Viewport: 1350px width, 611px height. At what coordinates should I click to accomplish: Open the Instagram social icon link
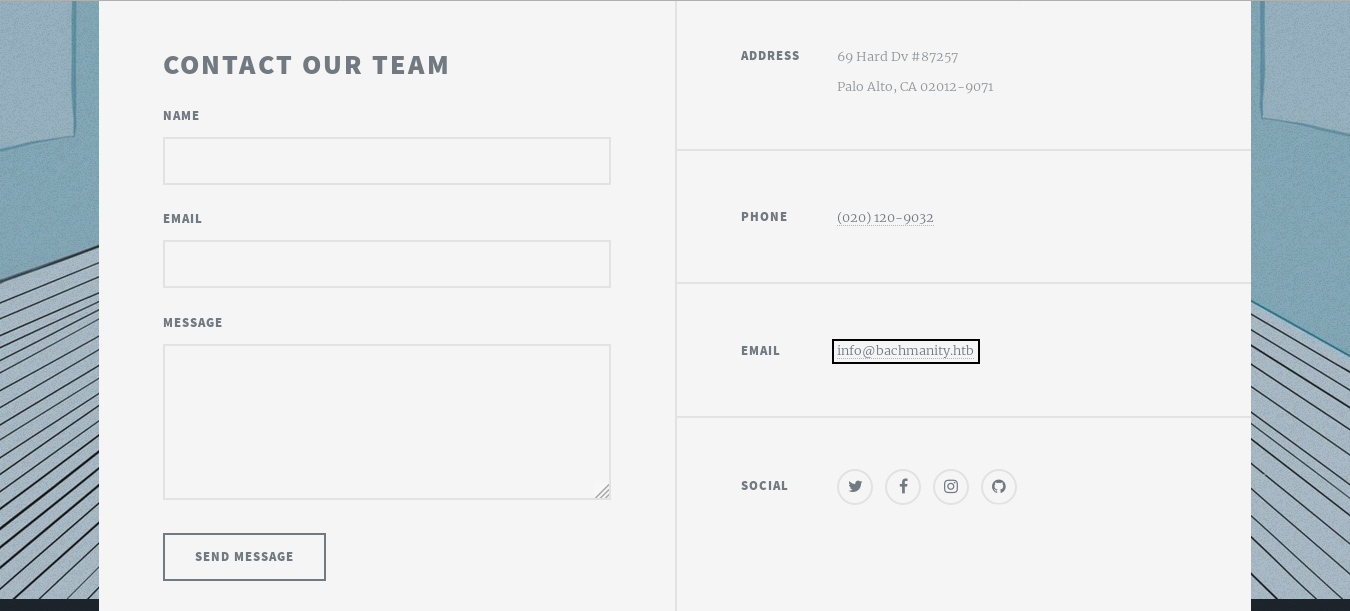tap(951, 487)
